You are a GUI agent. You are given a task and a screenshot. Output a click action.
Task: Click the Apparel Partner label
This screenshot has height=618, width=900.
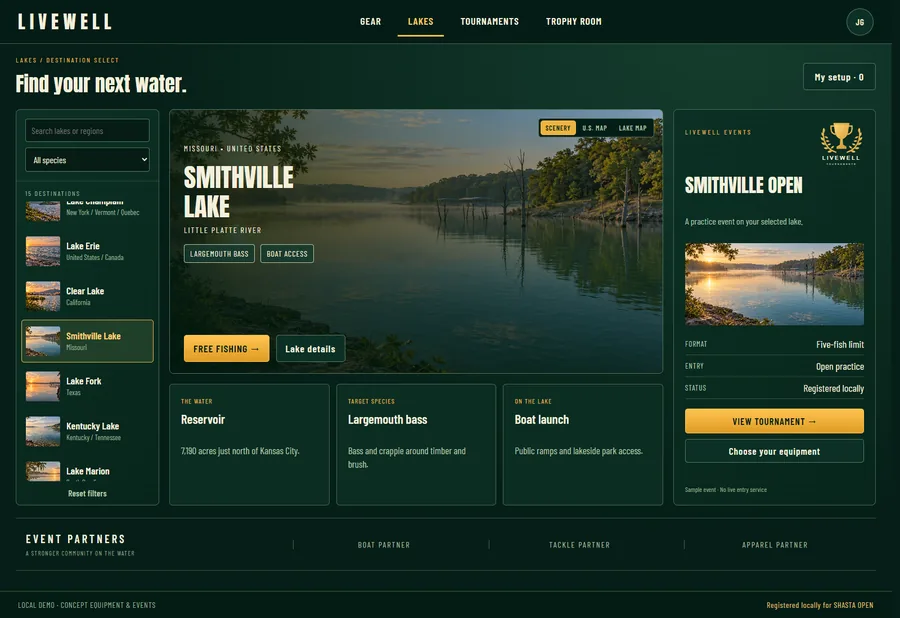point(774,545)
